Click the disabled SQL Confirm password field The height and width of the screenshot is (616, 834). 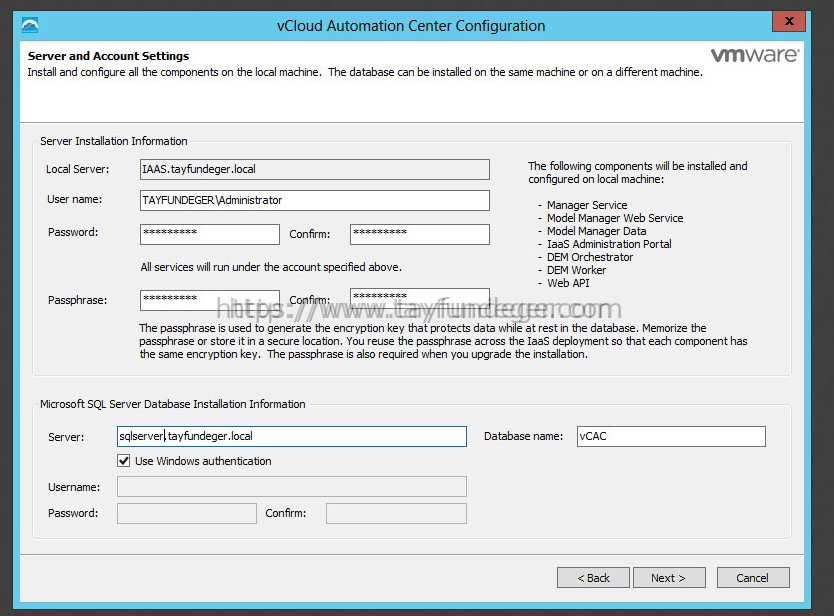click(x=396, y=513)
